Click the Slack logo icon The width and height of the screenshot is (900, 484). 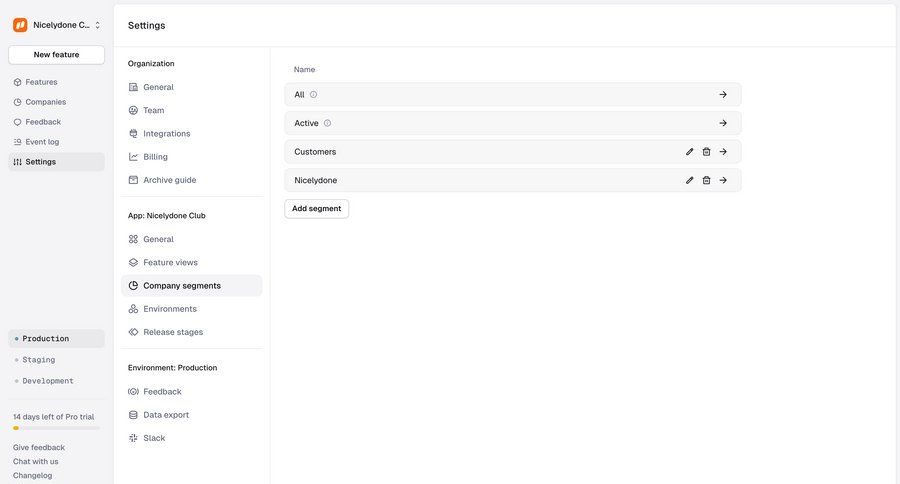tap(133, 438)
